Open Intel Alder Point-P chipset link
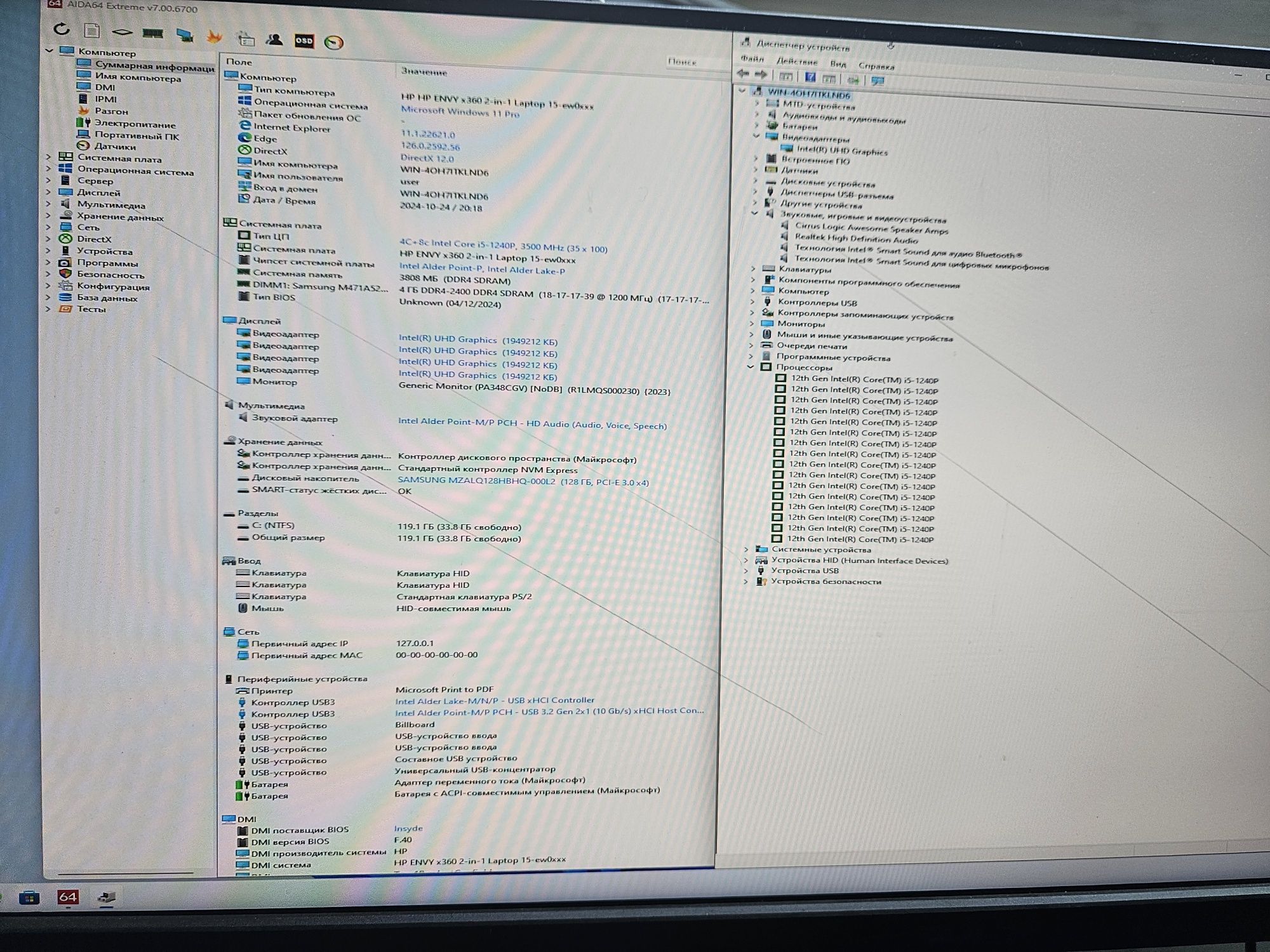This screenshot has width=1270, height=952. click(482, 268)
